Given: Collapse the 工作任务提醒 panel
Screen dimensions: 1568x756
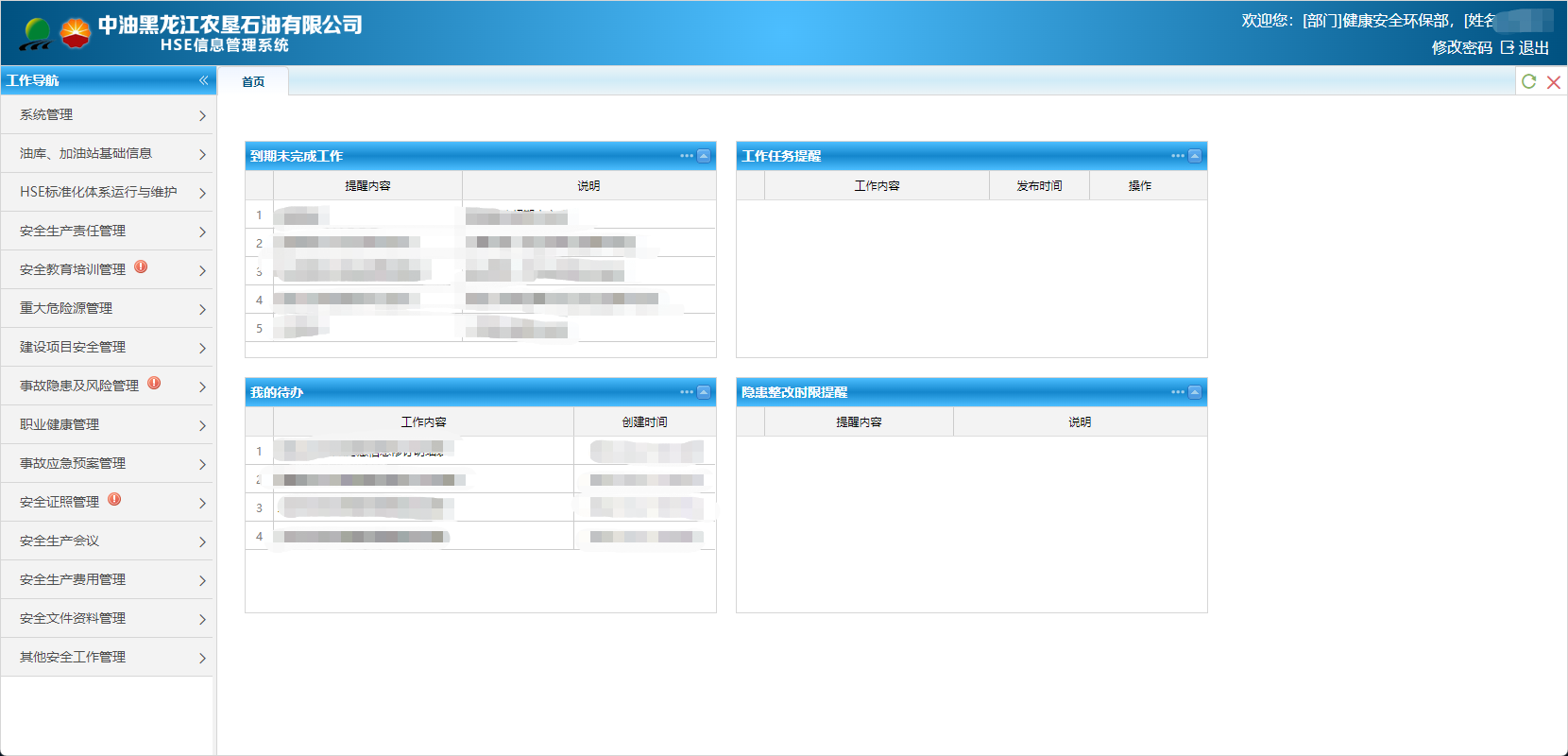Looking at the screenshot, I should (1195, 156).
